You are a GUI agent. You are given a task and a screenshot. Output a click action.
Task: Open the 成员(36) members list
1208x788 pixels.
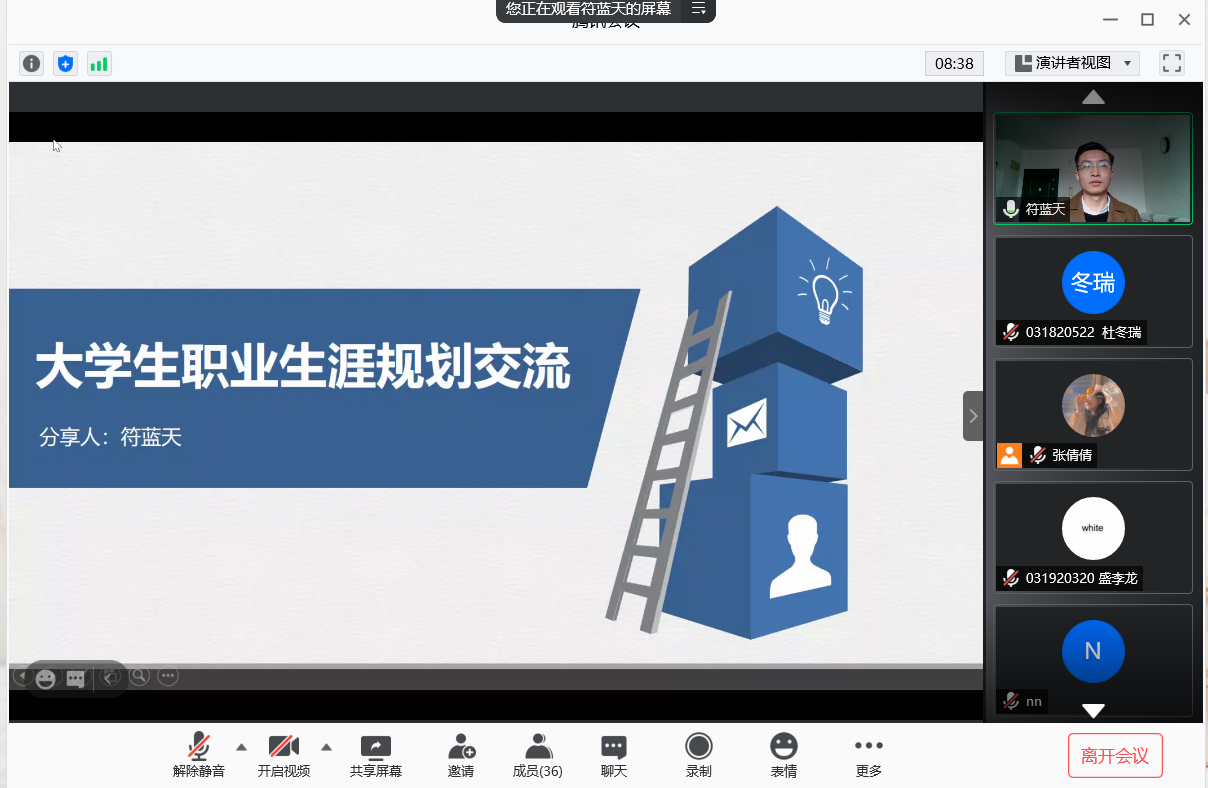537,755
